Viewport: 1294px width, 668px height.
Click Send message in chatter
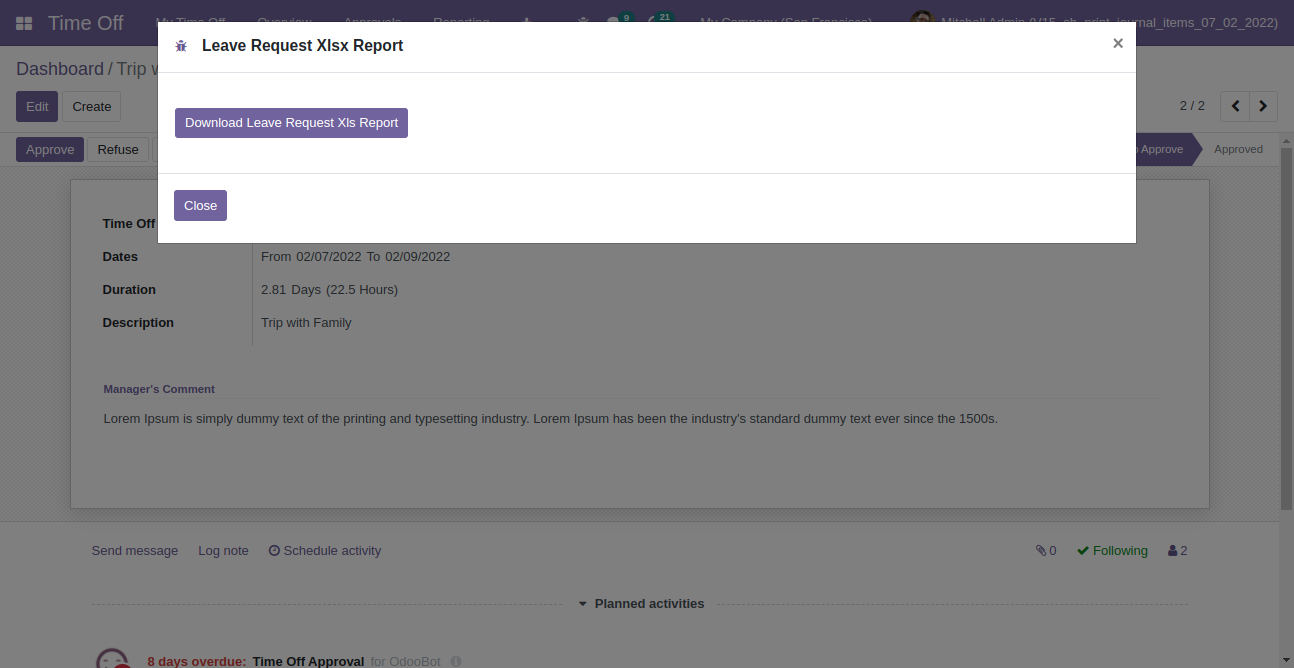(135, 551)
